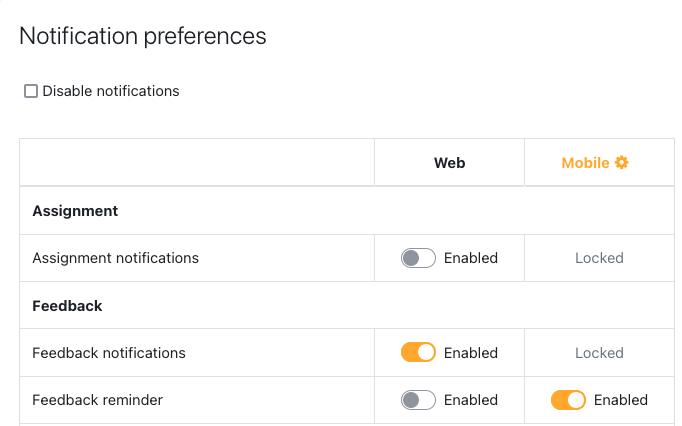Enable Assignment notifications Web toggle

418,258
